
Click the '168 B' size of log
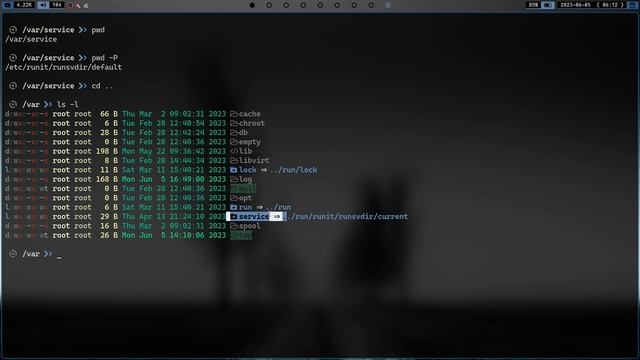tap(107, 179)
